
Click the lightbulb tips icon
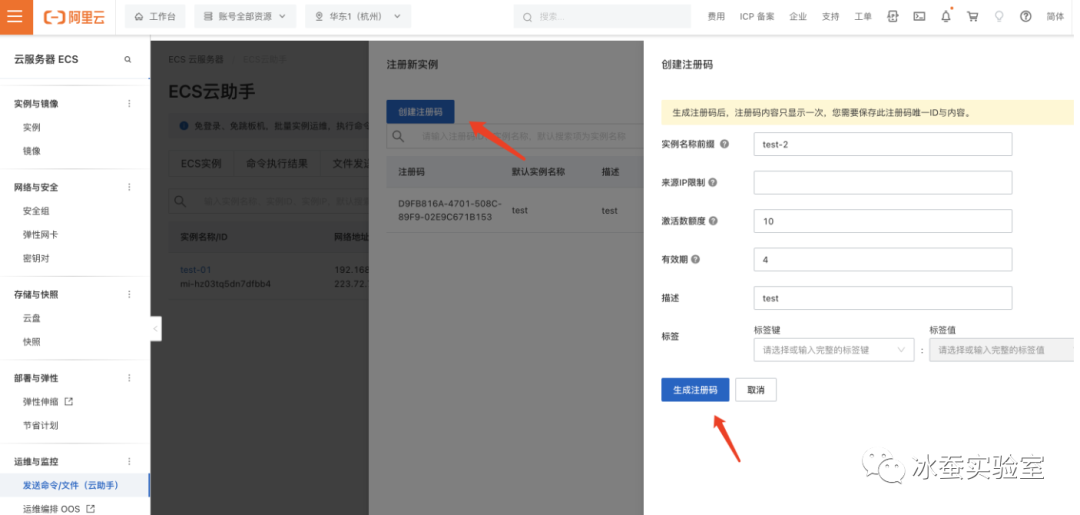coord(999,17)
